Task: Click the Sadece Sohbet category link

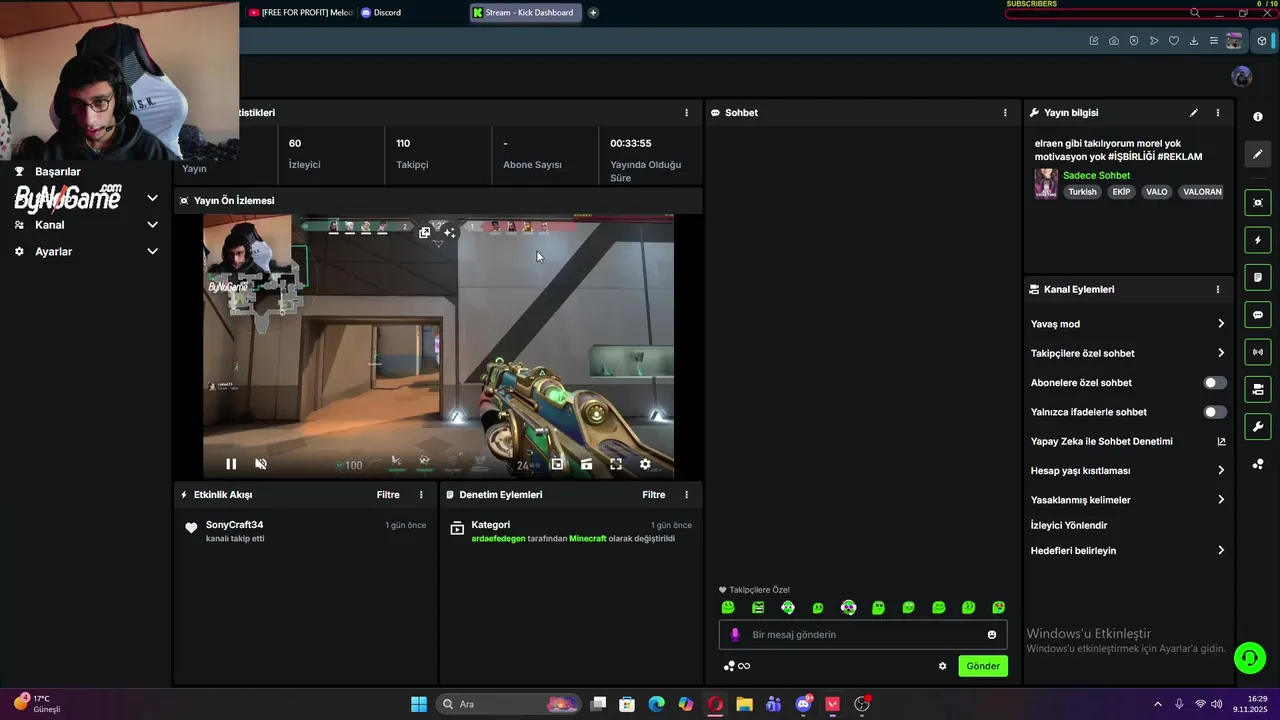Action: pos(1096,175)
